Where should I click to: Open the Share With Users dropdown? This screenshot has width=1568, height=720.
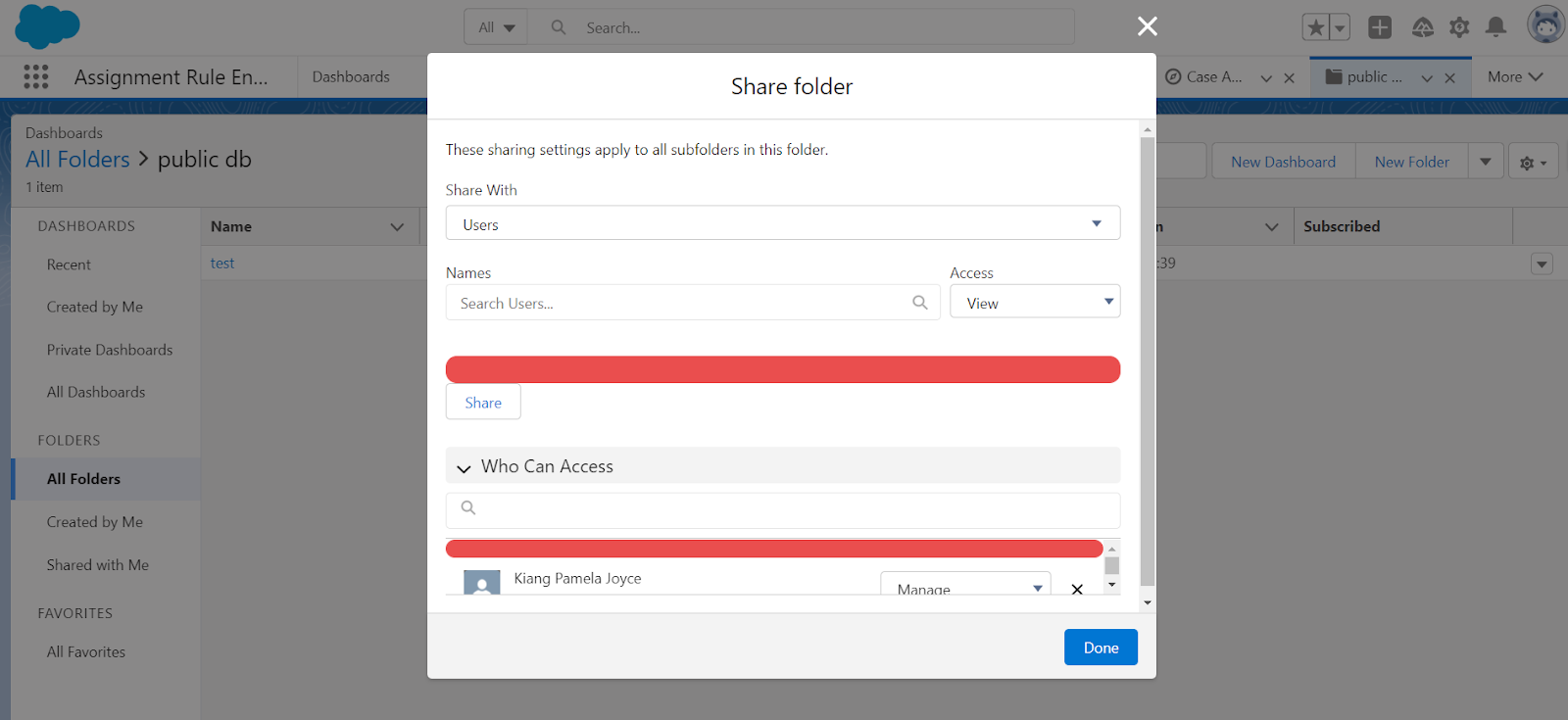tap(782, 223)
